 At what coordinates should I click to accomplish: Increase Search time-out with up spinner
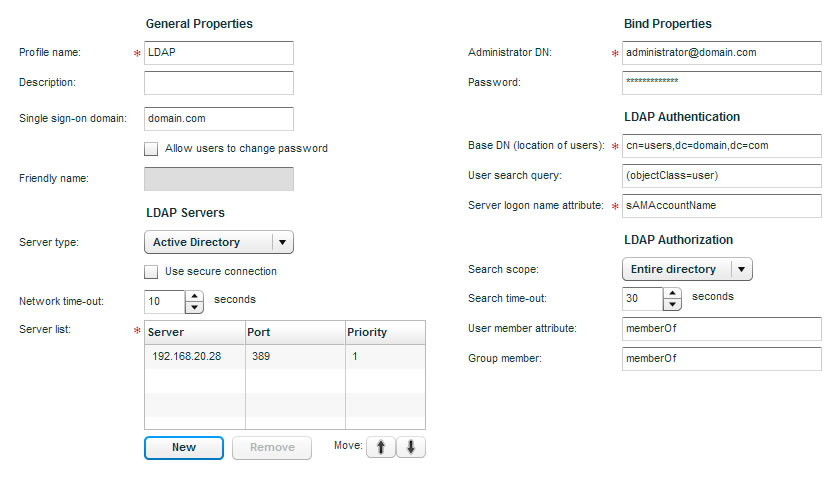pyautogui.click(x=672, y=293)
